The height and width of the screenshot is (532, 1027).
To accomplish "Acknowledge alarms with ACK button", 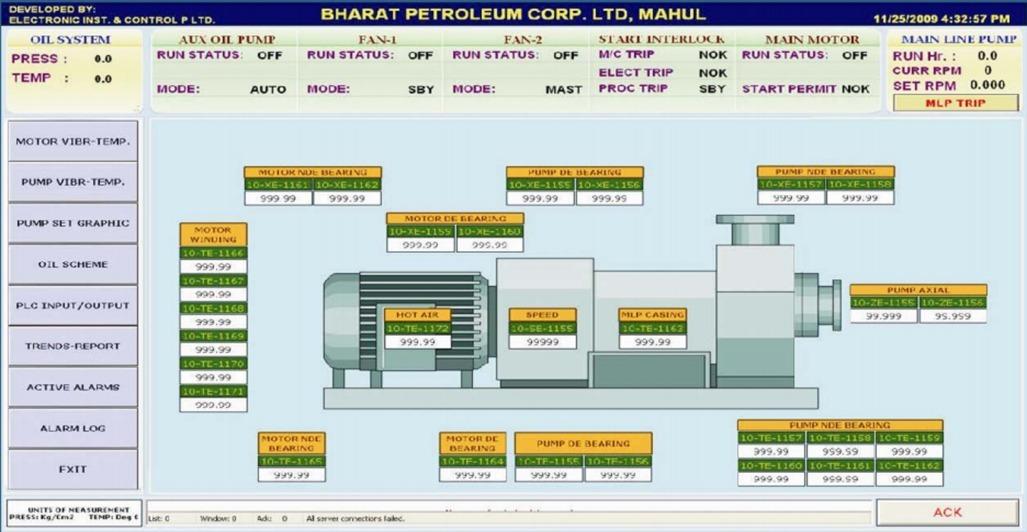I will 947,512.
